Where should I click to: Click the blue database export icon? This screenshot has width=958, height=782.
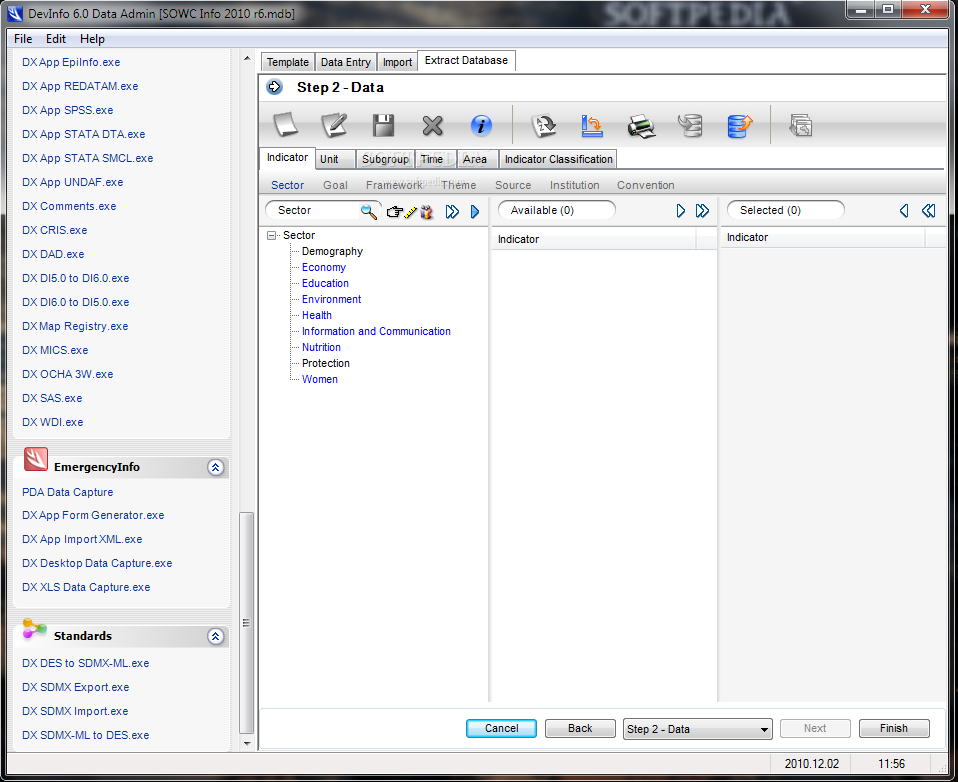point(740,126)
